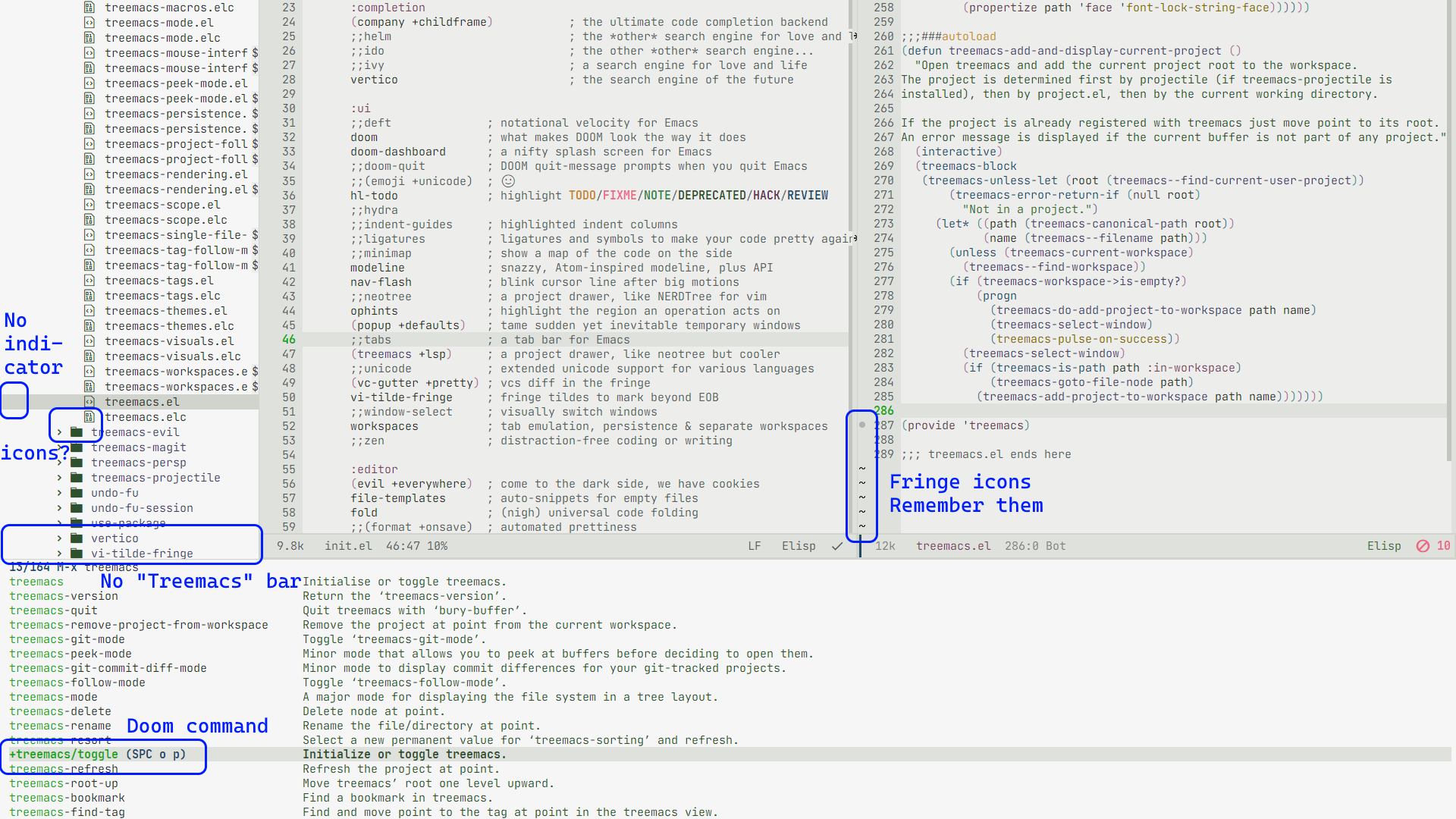The height and width of the screenshot is (819, 1456).
Task: Click the smiley emoji on the emoji config line
Action: (x=508, y=180)
